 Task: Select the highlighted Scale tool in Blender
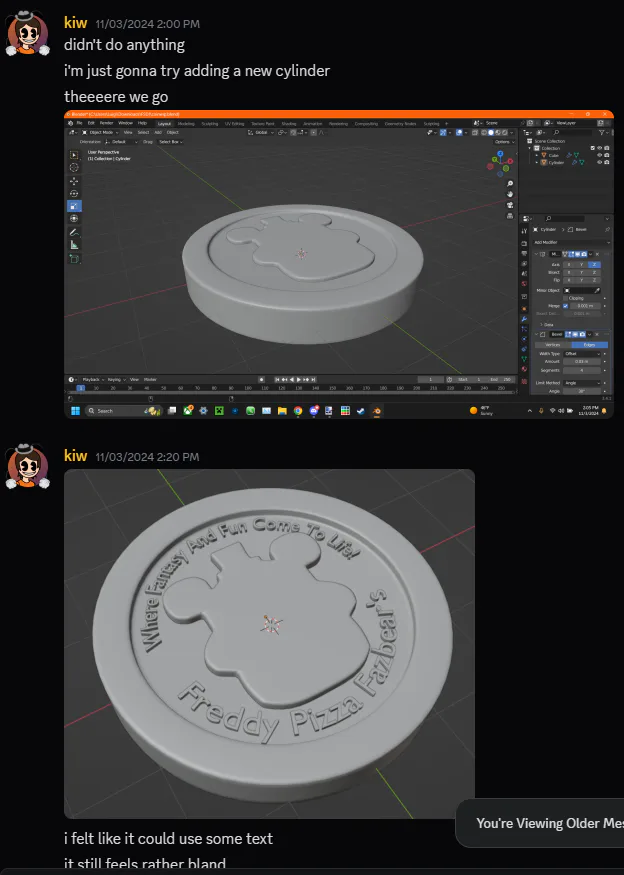click(74, 206)
